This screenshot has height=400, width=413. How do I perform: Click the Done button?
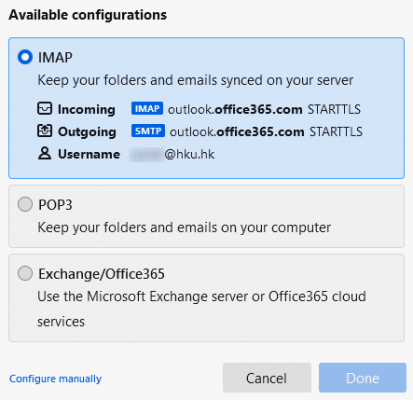[x=363, y=378]
